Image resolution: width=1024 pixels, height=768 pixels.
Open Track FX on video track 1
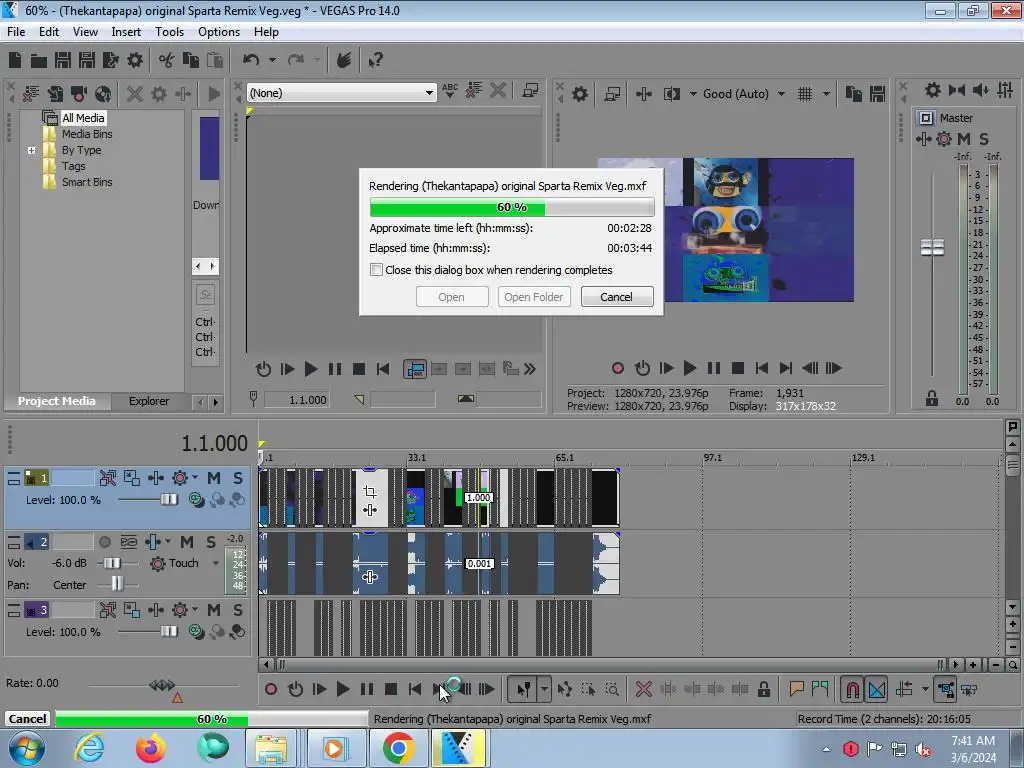pos(180,478)
